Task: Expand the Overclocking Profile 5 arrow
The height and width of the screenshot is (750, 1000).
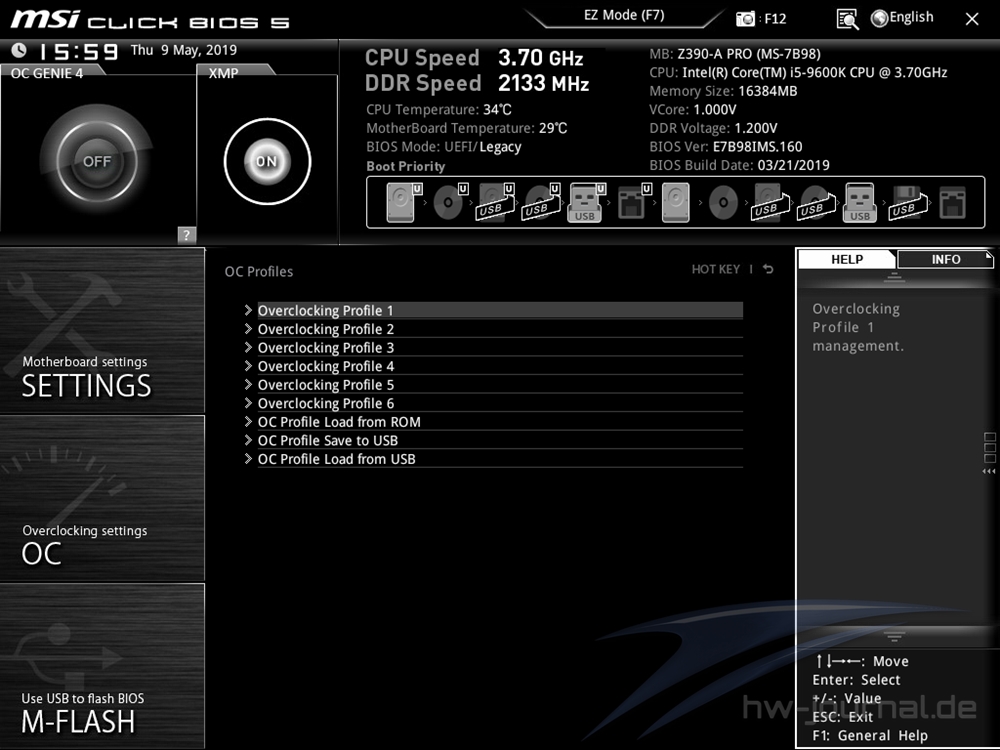Action: pos(248,384)
